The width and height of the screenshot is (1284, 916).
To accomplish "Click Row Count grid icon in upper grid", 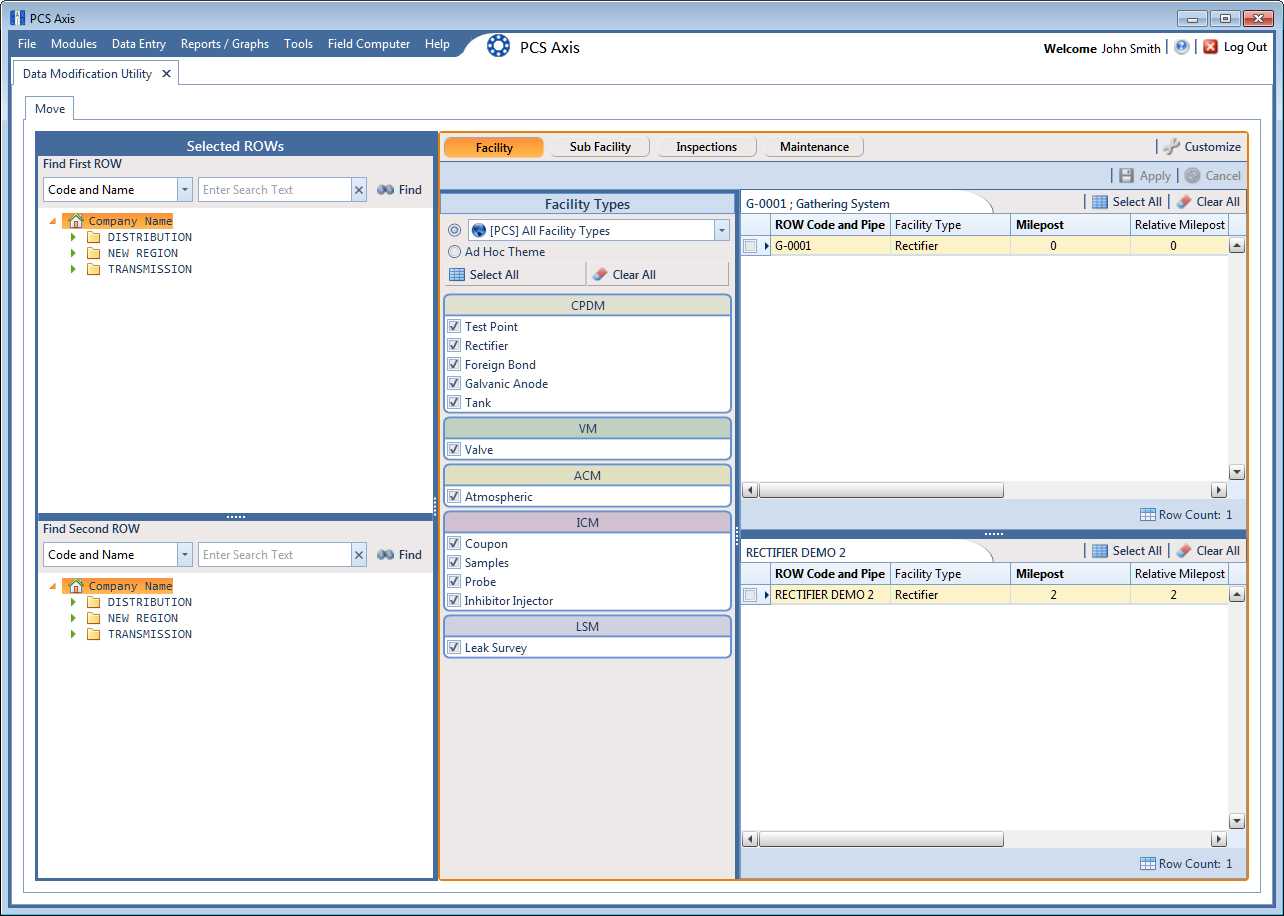I will pos(1148,515).
